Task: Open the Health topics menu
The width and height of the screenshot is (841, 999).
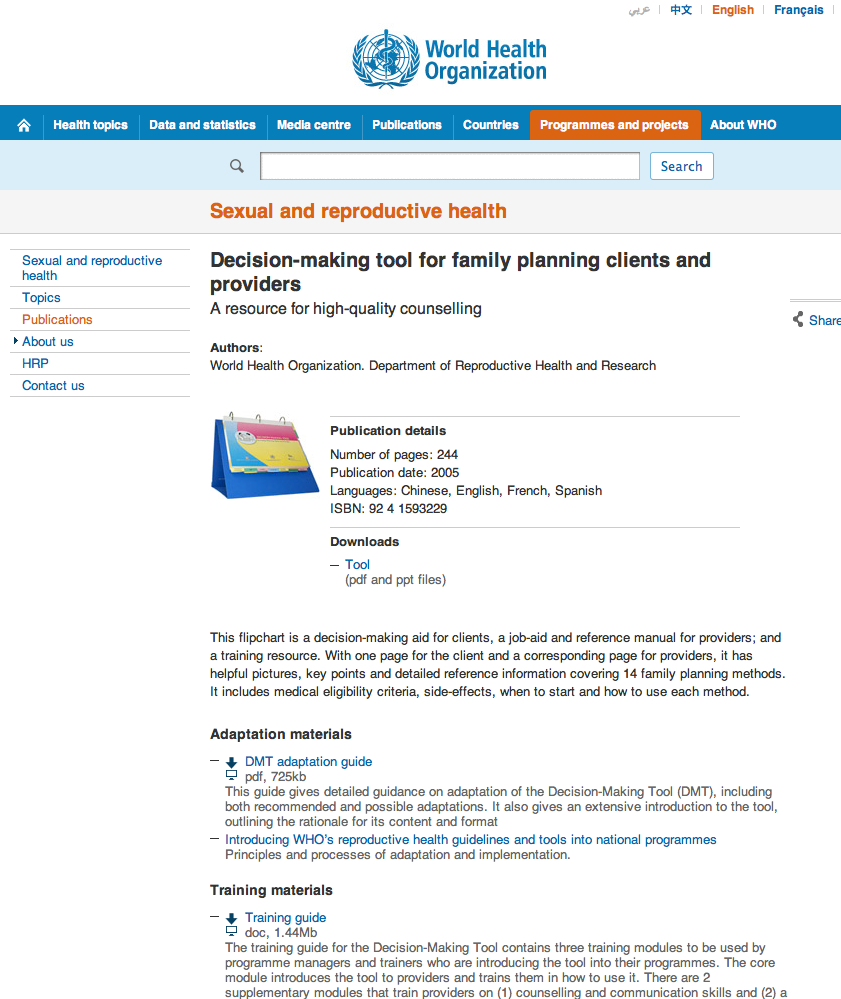Action: (x=90, y=125)
